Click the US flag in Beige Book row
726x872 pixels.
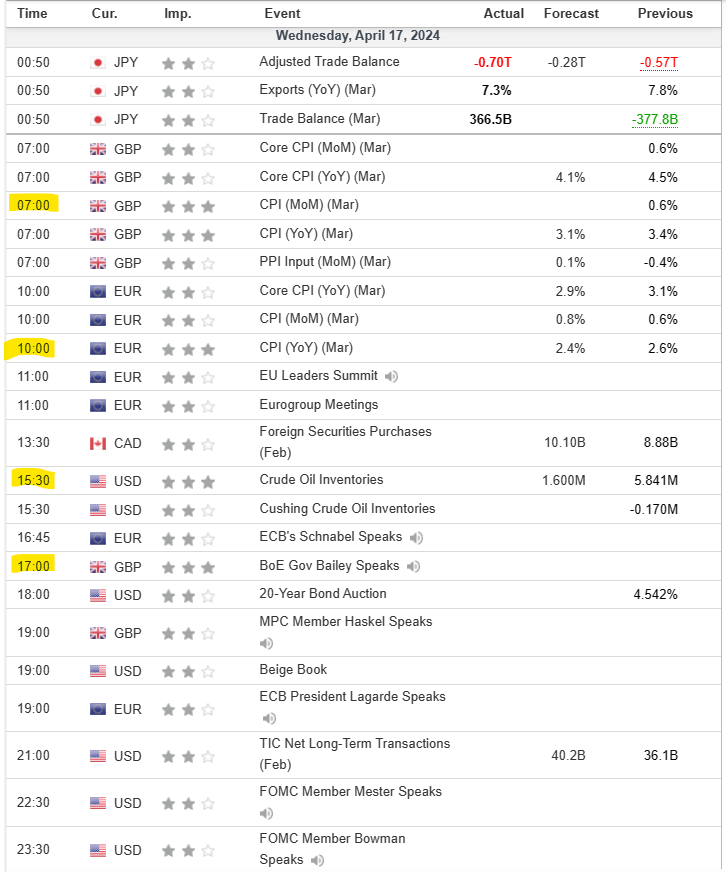pos(98,670)
